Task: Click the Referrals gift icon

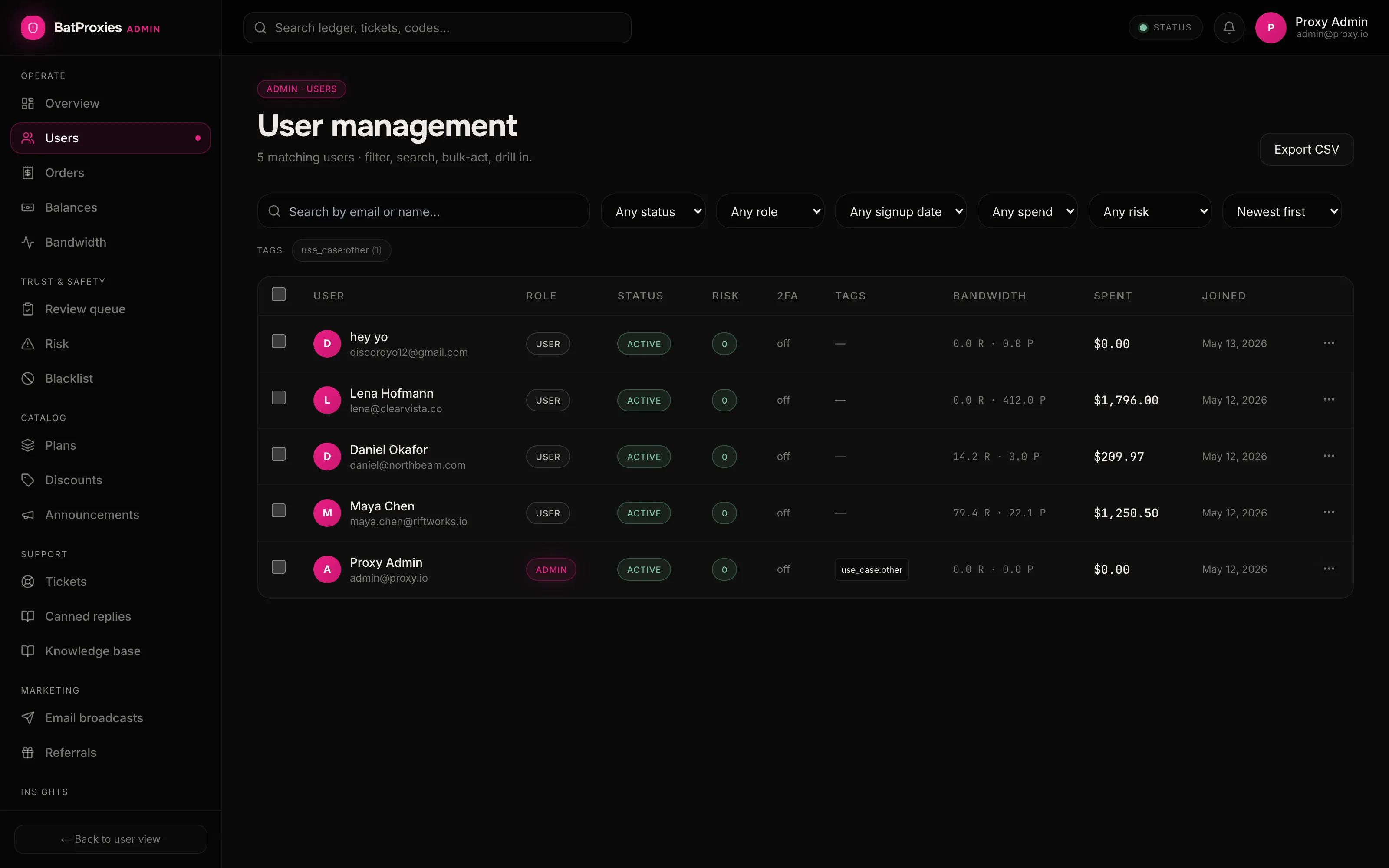Action: [x=27, y=753]
